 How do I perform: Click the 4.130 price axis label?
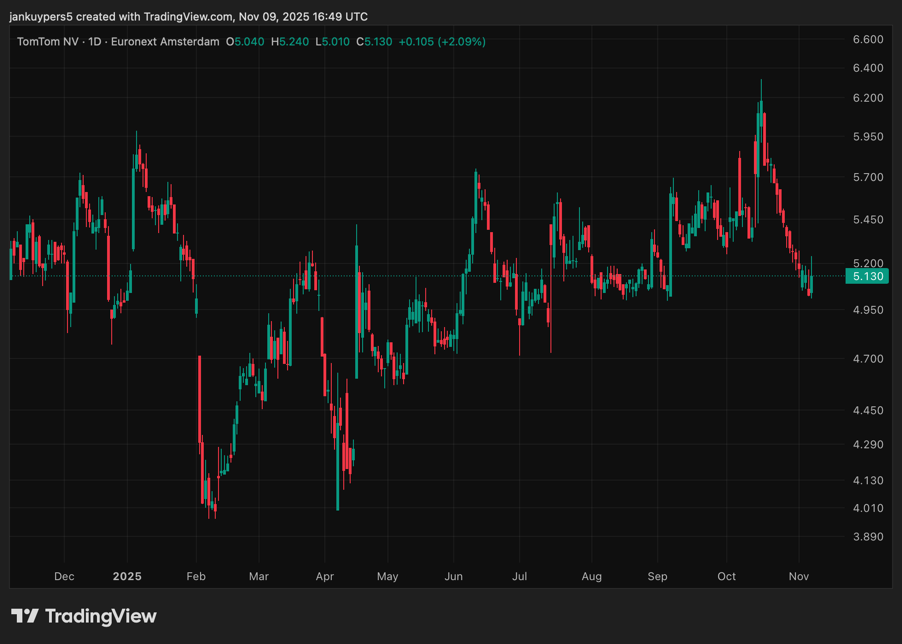click(868, 480)
